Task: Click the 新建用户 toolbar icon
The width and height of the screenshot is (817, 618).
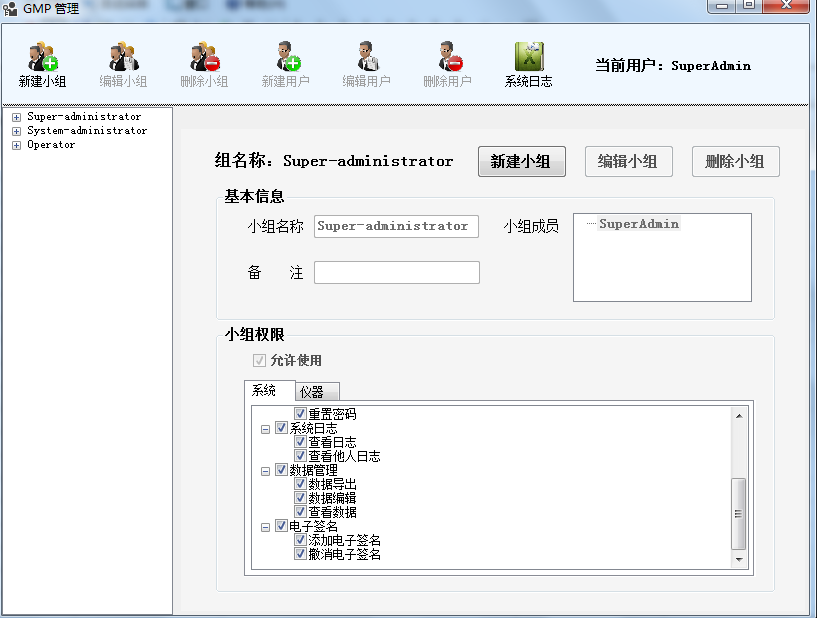Action: tap(285, 58)
